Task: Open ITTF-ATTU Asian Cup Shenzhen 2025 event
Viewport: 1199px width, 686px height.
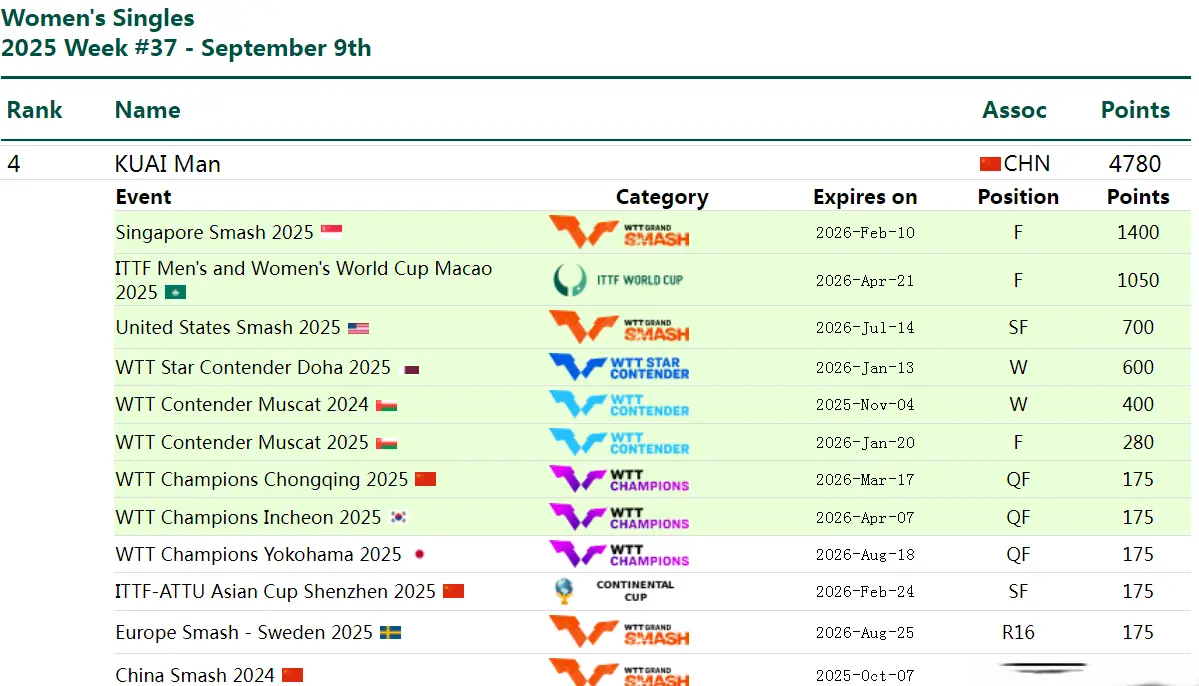Action: (x=276, y=591)
